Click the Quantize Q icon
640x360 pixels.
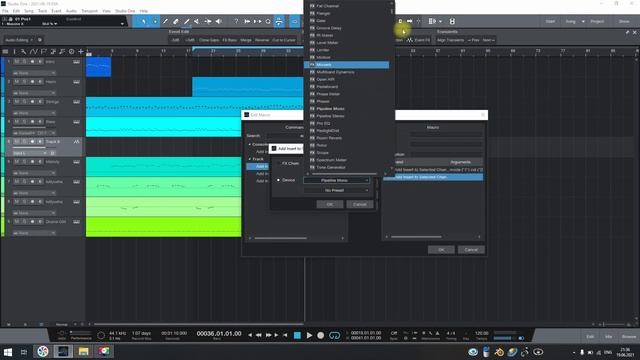coord(268,21)
